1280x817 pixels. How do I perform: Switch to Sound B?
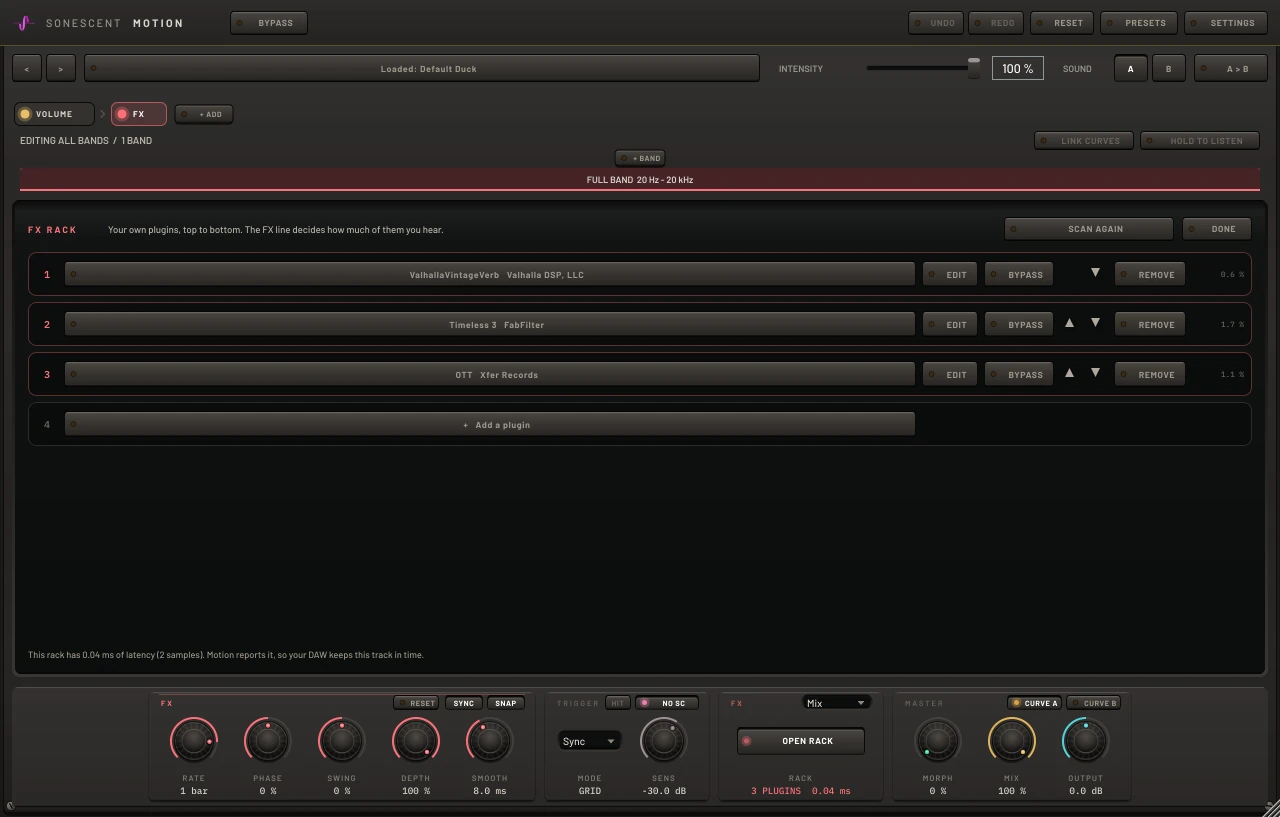click(1168, 69)
